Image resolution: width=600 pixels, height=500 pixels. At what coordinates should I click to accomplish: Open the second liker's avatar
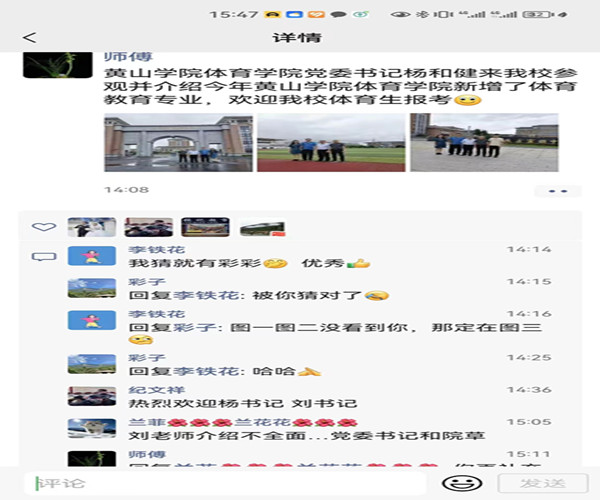point(149,227)
